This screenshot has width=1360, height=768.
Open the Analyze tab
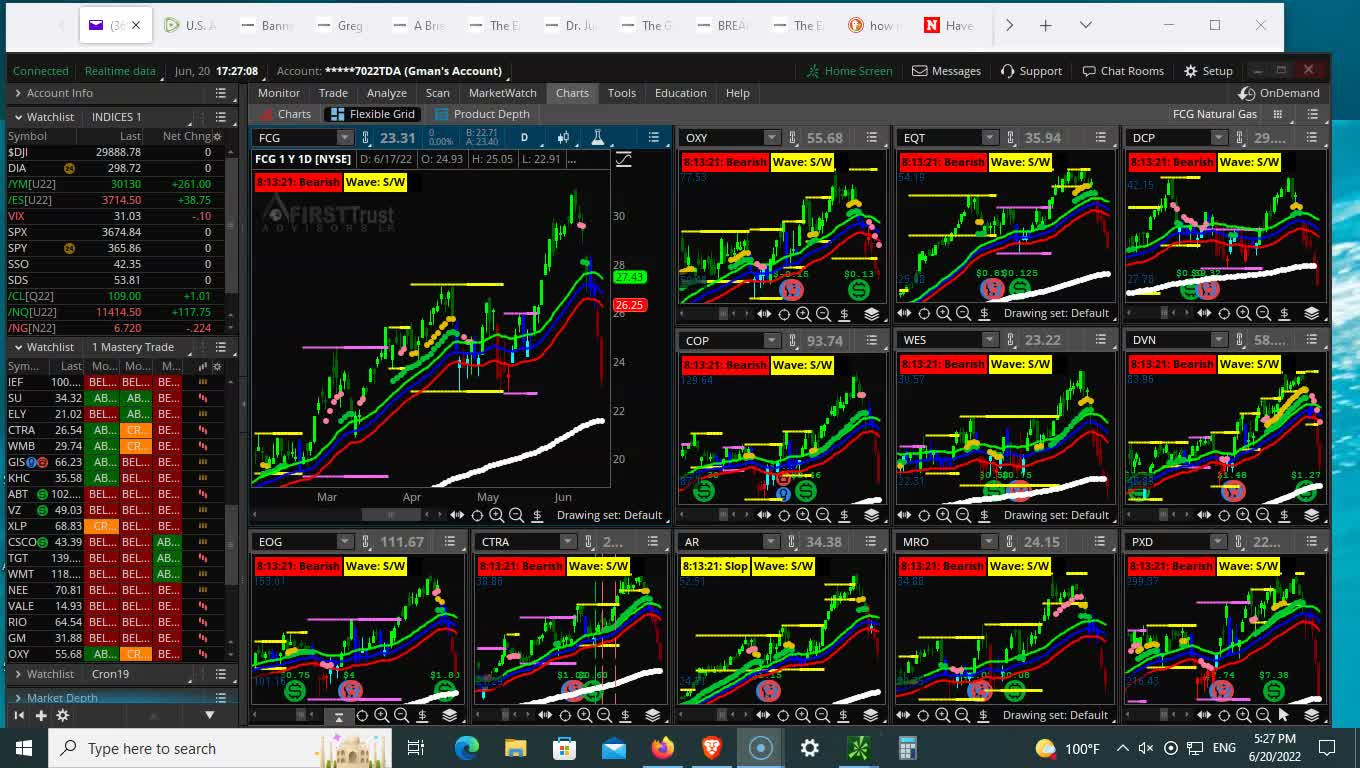coord(386,93)
